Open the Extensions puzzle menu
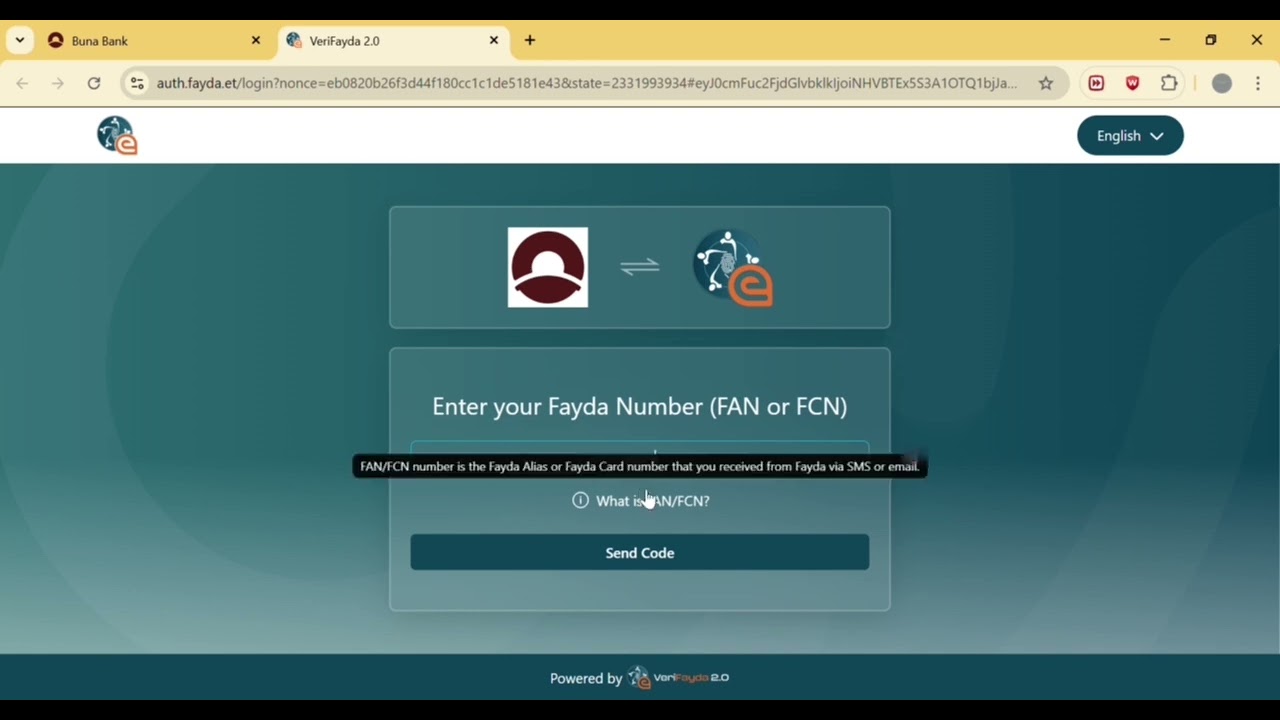Image resolution: width=1280 pixels, height=720 pixels. [x=1169, y=84]
